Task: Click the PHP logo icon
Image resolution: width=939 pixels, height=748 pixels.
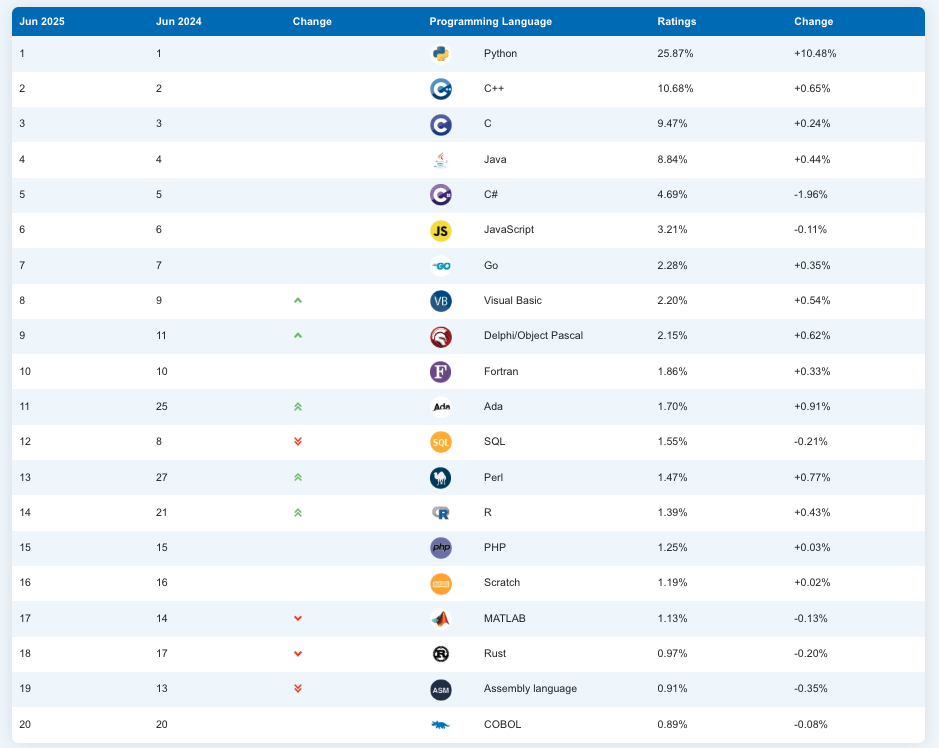Action: pos(440,548)
